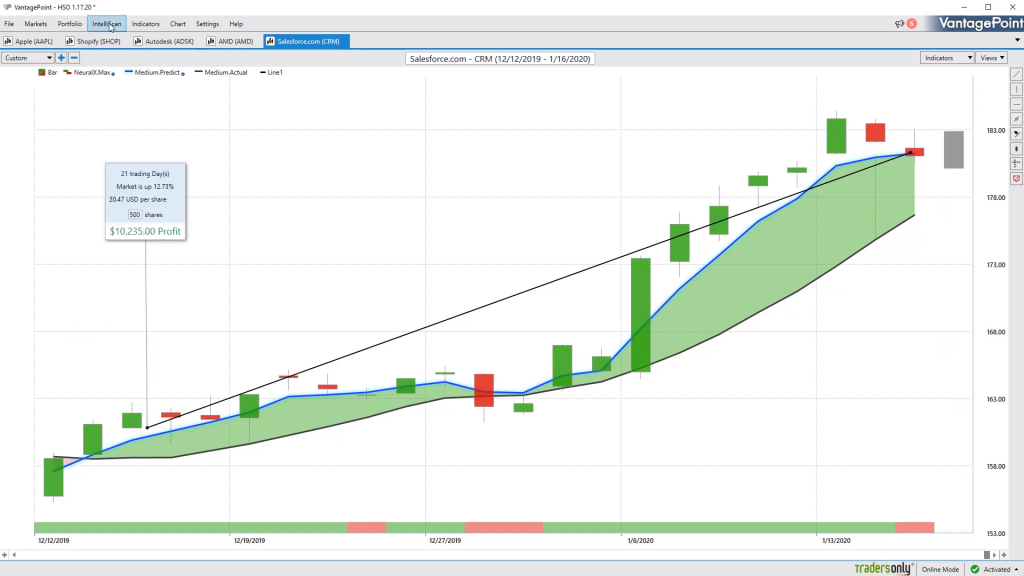Click the blue minus zoom-out button

coord(74,58)
